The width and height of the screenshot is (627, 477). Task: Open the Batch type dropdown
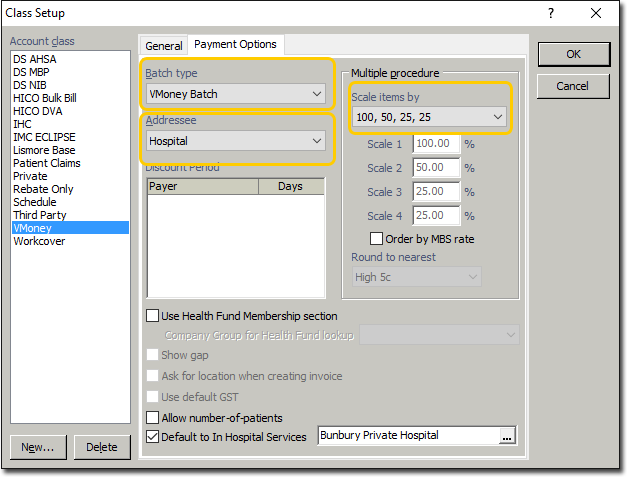pyautogui.click(x=236, y=94)
